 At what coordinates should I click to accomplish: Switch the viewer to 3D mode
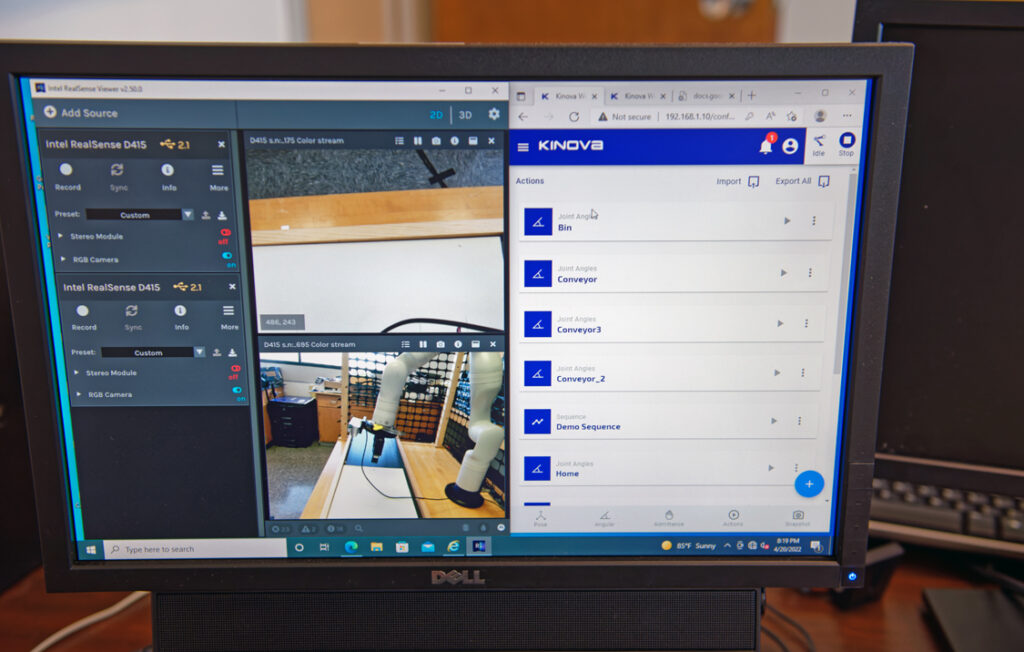[x=465, y=115]
